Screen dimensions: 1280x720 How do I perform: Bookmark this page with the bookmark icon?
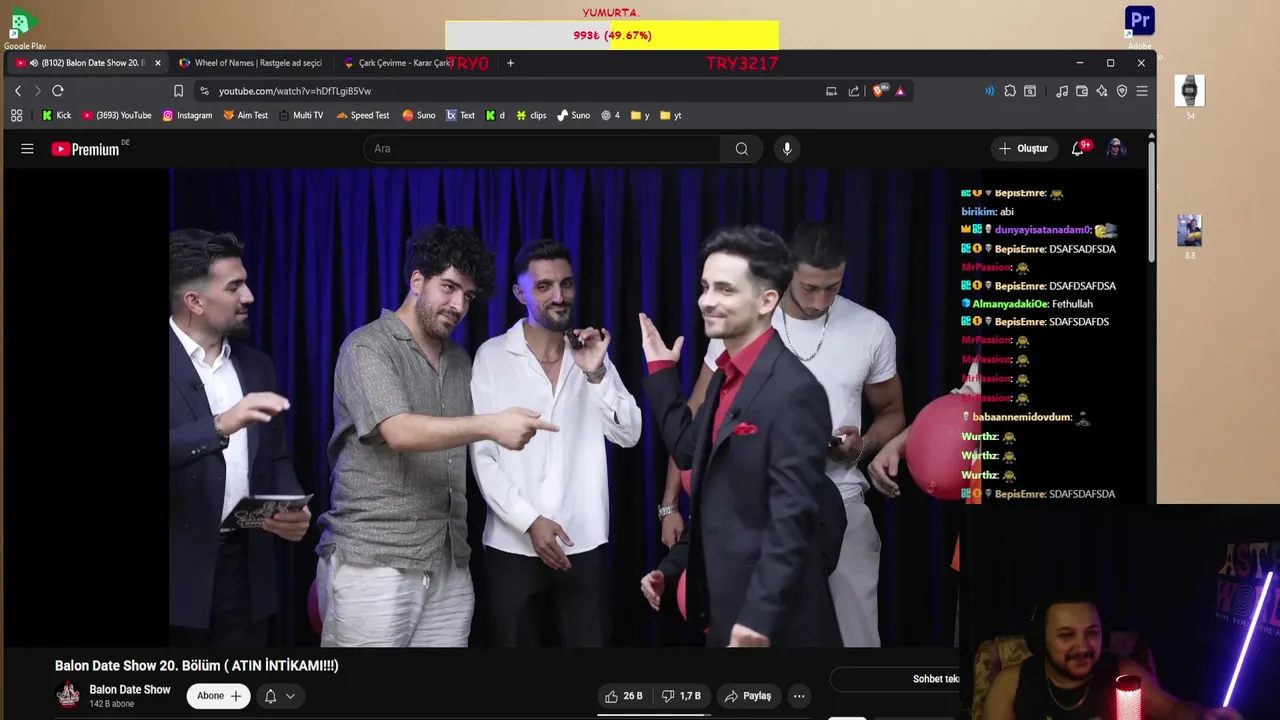point(179,91)
